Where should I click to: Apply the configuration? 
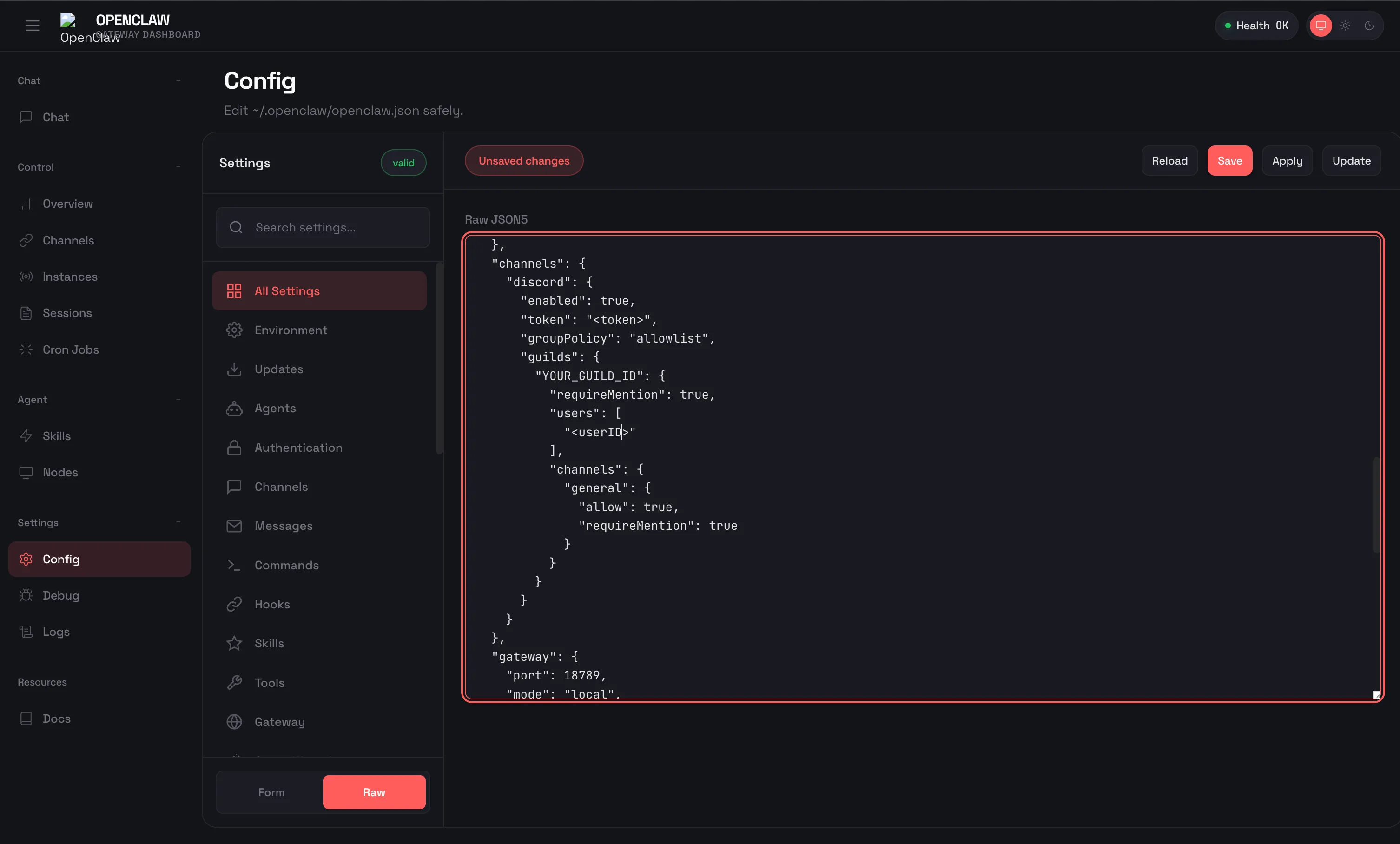[1287, 160]
